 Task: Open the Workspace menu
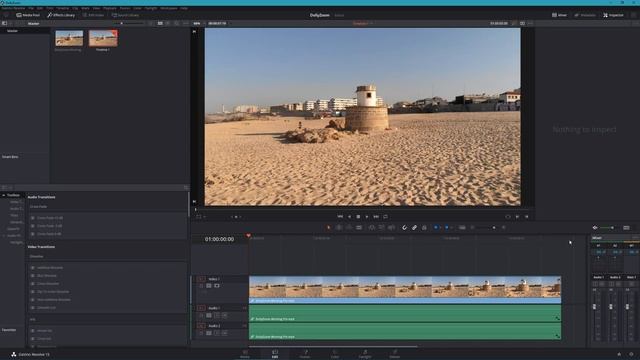(x=169, y=8)
